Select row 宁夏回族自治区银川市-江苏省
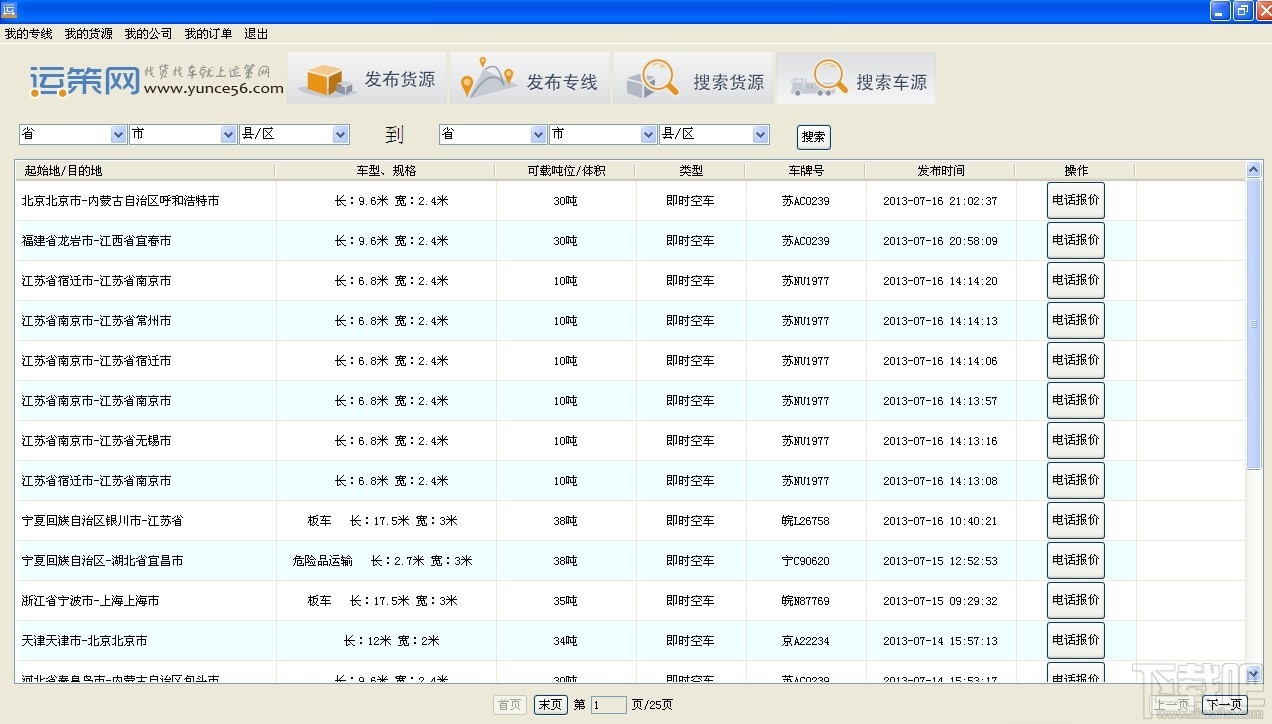Image resolution: width=1272 pixels, height=724 pixels. pos(631,520)
